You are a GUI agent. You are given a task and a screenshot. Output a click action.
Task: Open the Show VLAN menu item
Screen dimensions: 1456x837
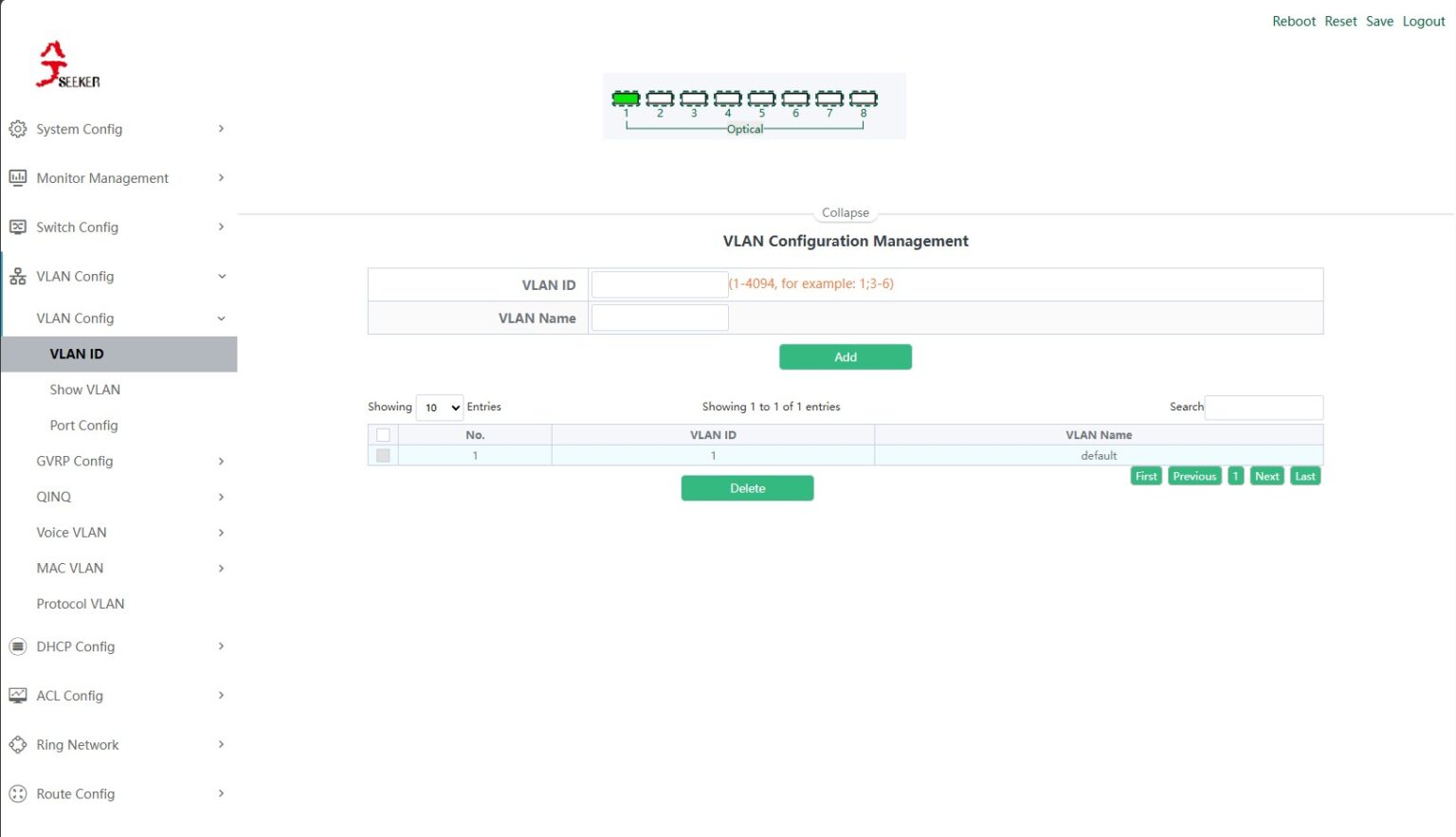tap(85, 390)
